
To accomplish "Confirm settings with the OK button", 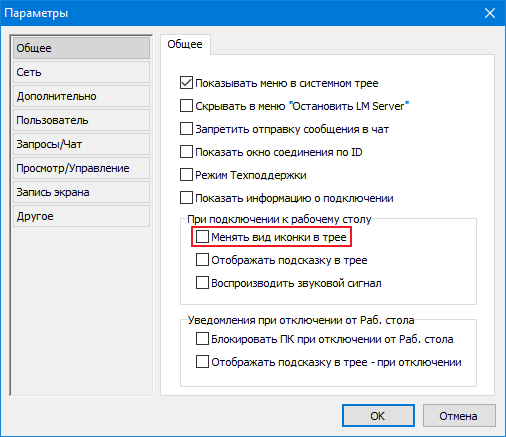I will tap(378, 416).
